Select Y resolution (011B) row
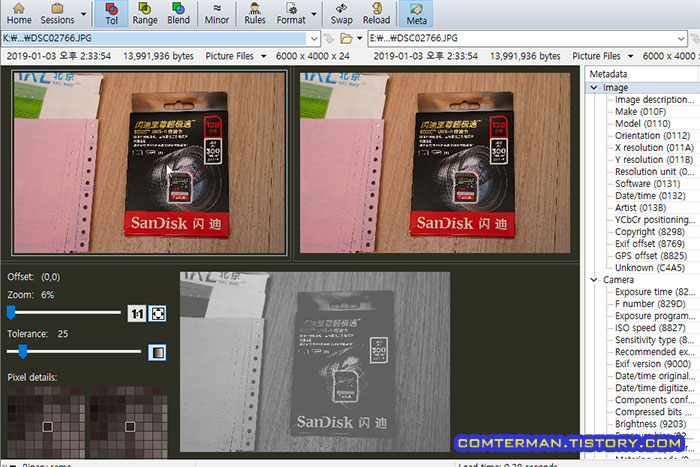The height and width of the screenshot is (467, 700). 654,160
